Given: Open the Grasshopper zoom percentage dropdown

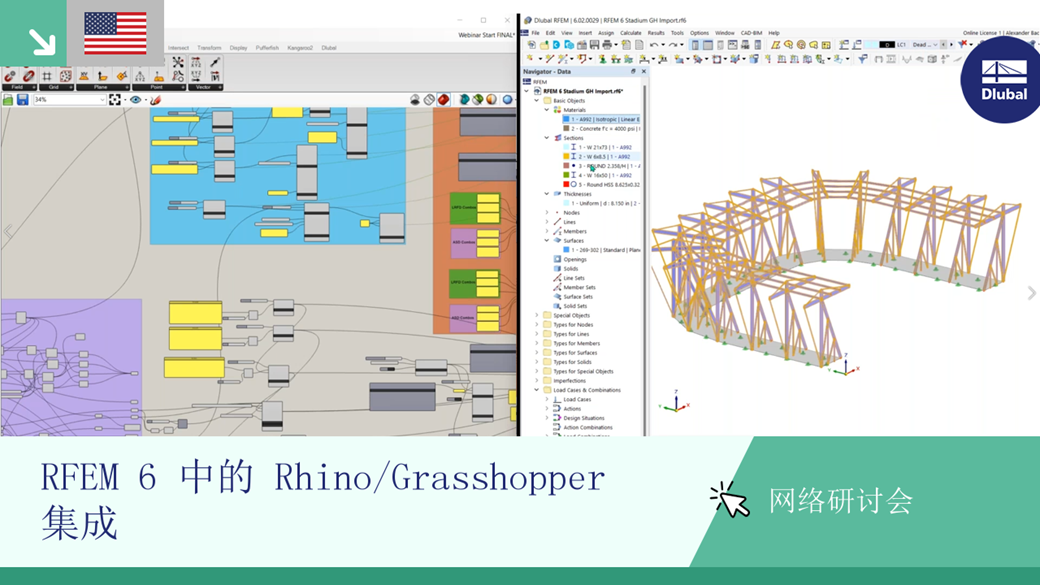Looking at the screenshot, I should point(102,99).
